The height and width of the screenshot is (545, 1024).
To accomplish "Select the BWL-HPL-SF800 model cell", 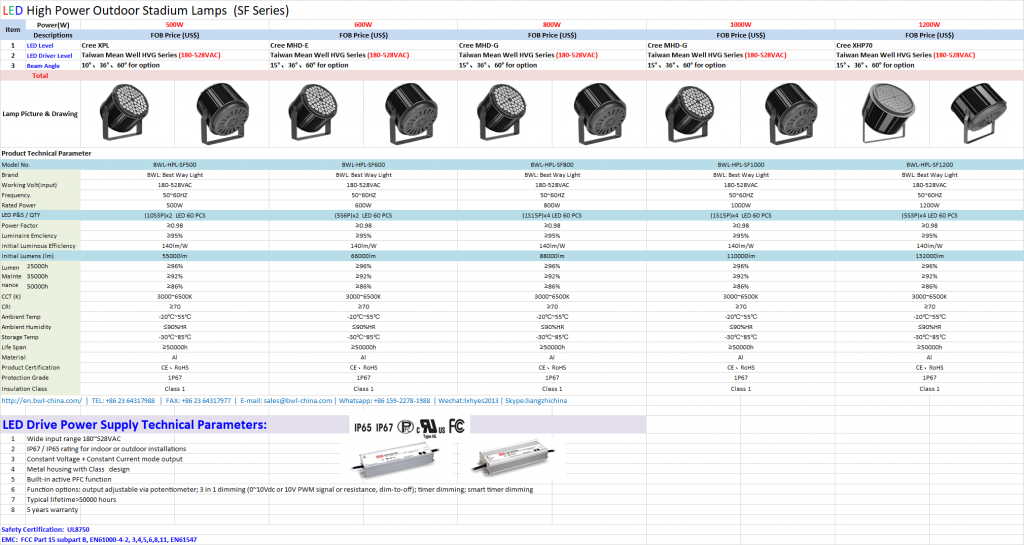I will point(552,165).
